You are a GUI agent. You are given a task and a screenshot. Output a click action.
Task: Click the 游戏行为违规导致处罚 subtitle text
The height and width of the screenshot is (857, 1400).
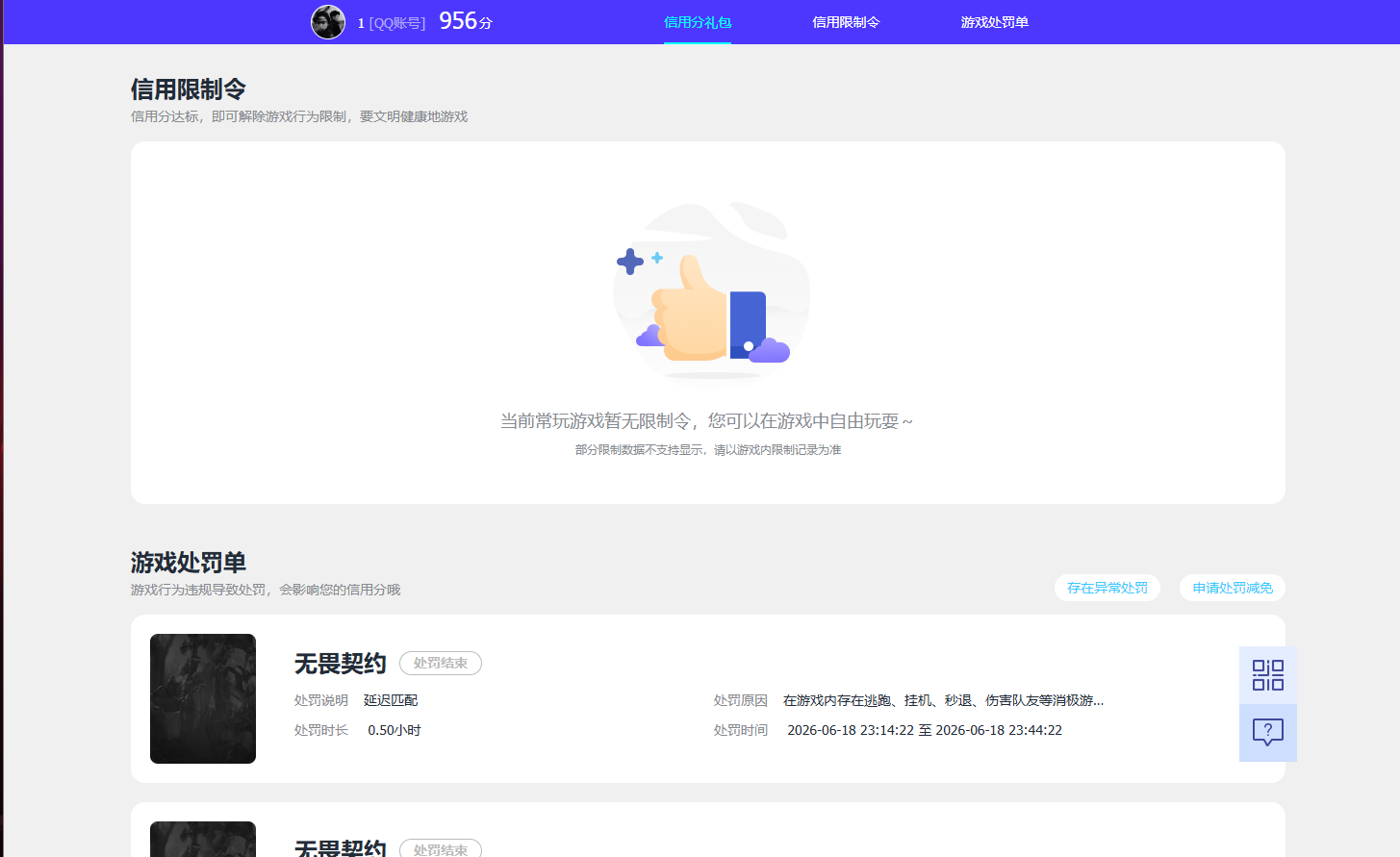point(266,590)
